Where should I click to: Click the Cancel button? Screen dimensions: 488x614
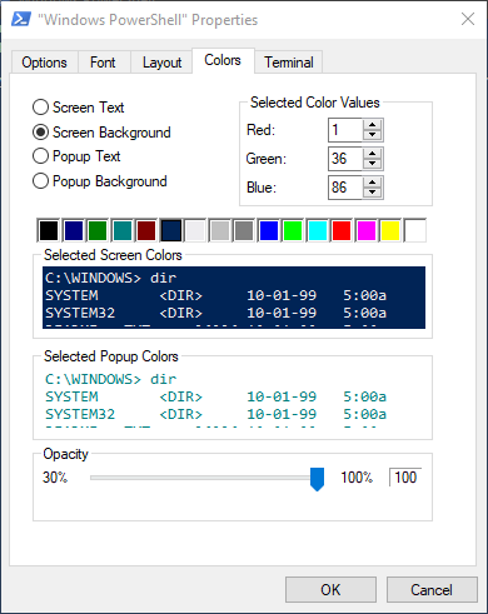click(432, 589)
